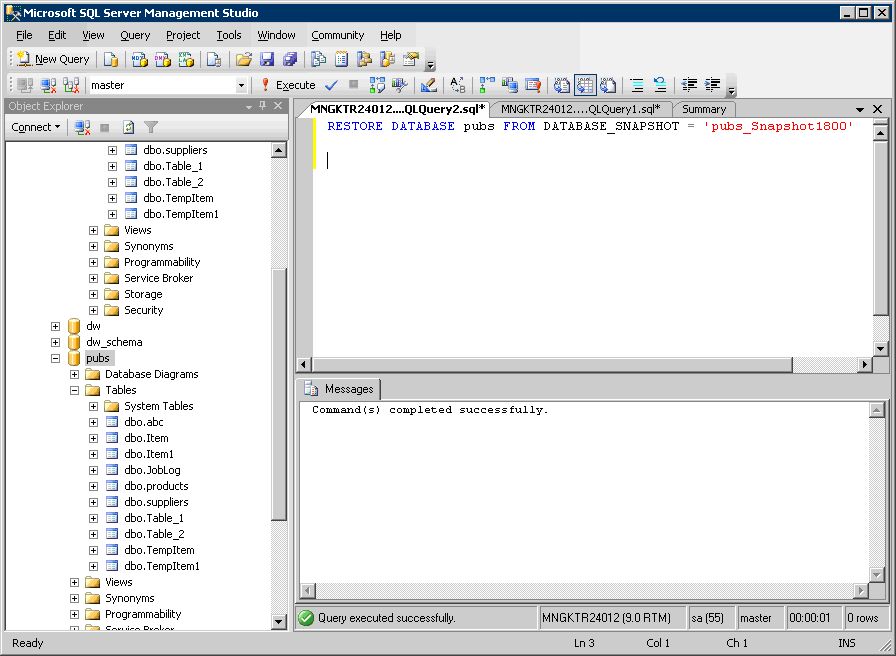Click the Save All icon
896x656 pixels.
point(290,59)
